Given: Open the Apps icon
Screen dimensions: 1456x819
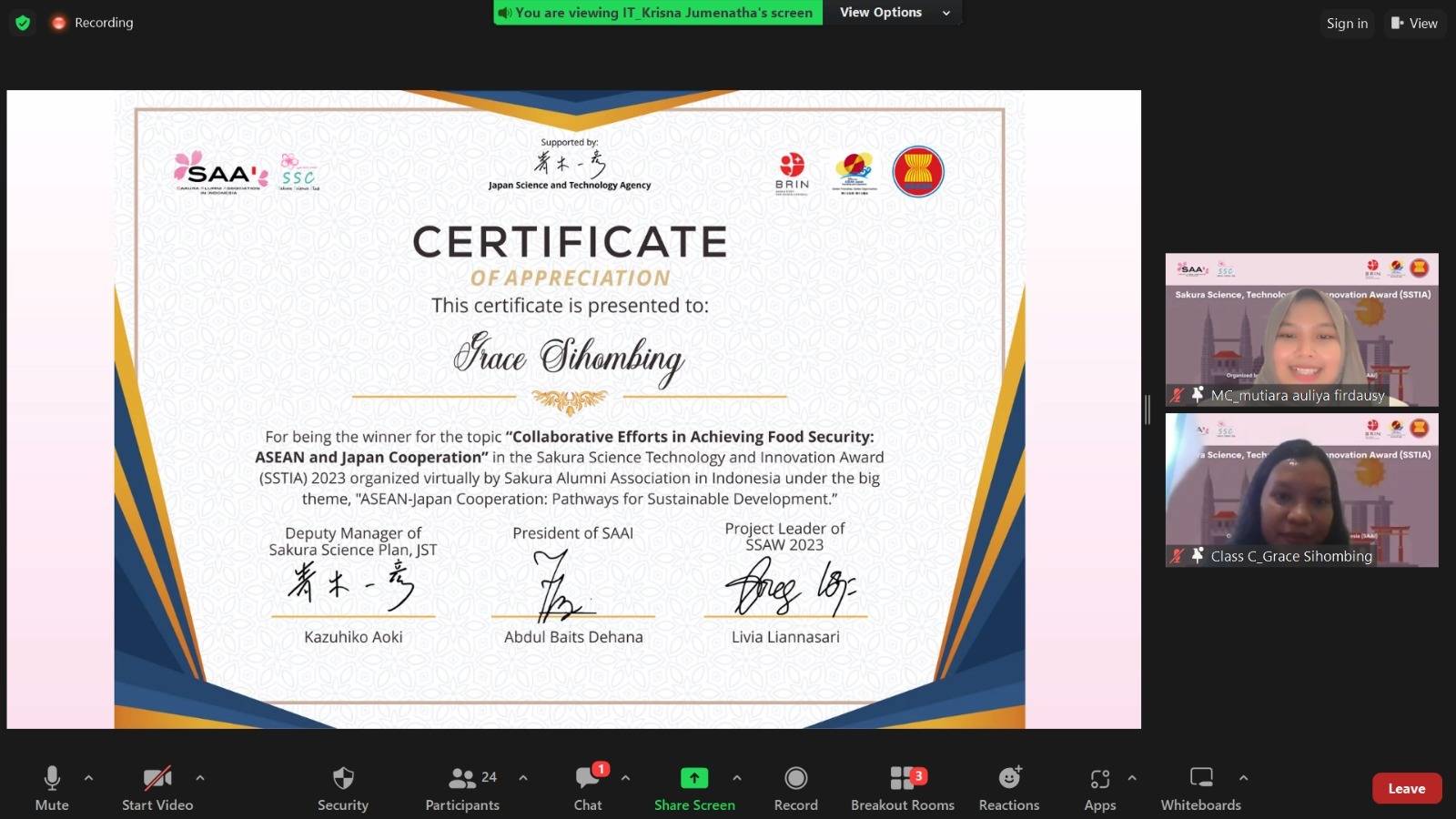Looking at the screenshot, I should click(x=1099, y=779).
